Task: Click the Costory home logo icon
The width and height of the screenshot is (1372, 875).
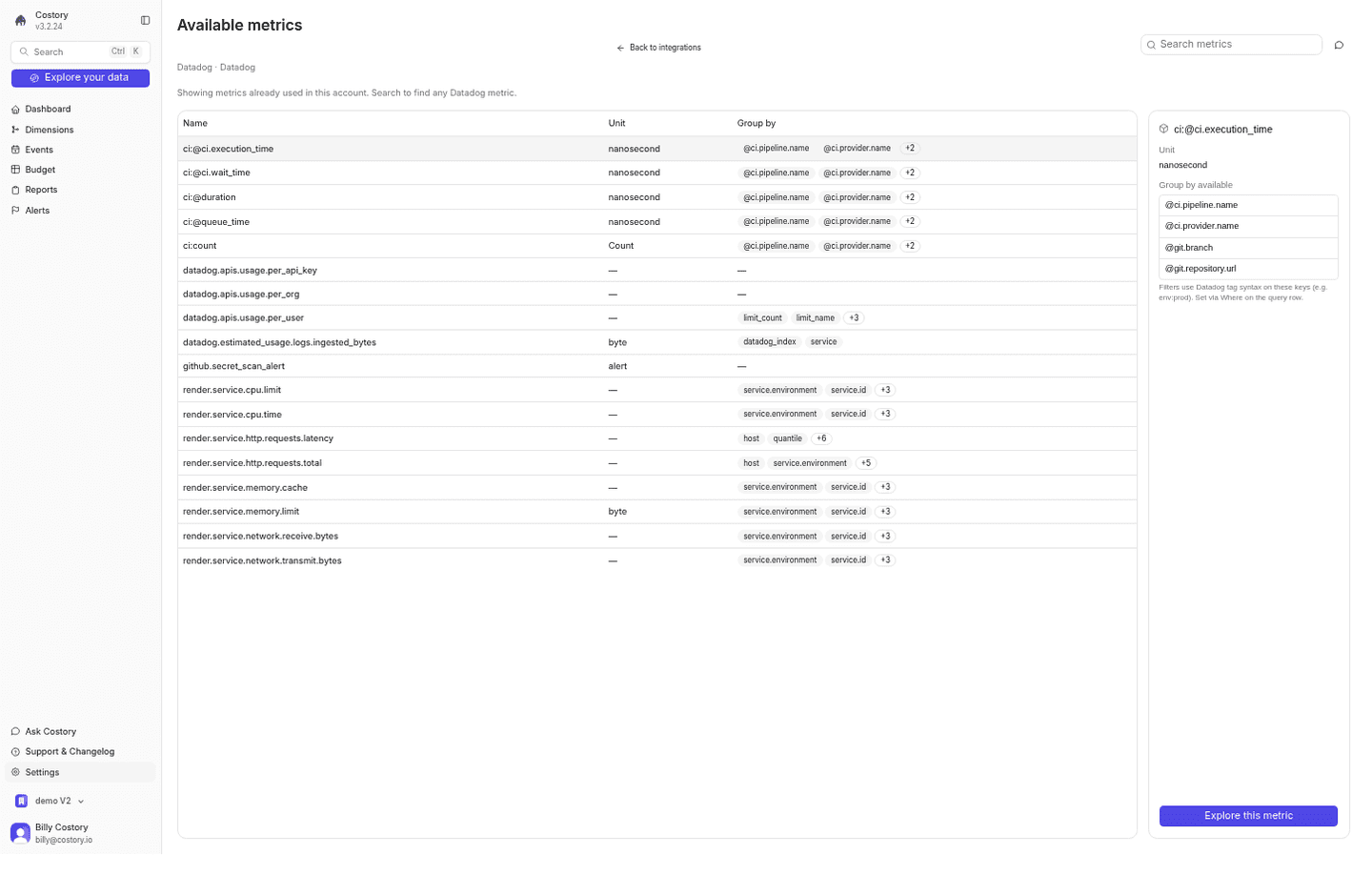Action: click(x=20, y=20)
